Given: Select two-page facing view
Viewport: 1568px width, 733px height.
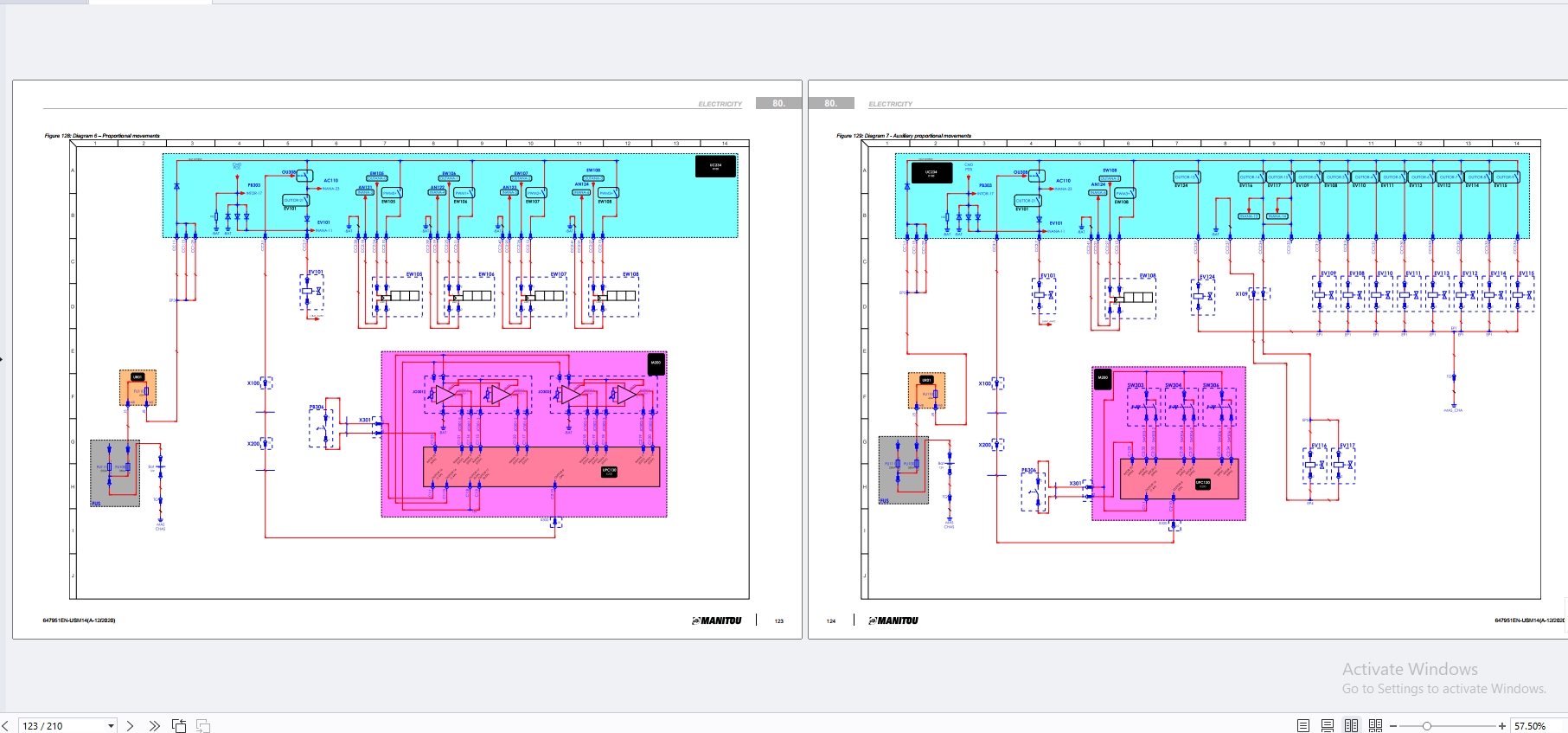Looking at the screenshot, I should [x=1351, y=725].
